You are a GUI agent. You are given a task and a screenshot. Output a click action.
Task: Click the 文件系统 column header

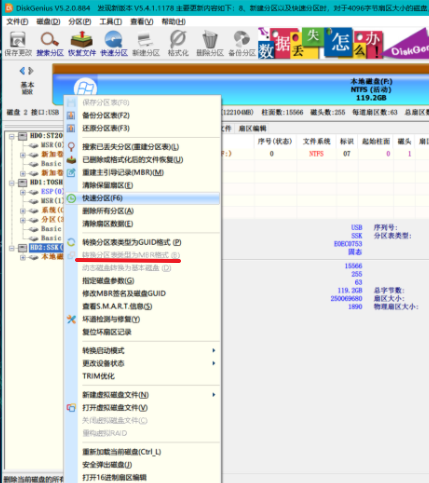click(316, 142)
